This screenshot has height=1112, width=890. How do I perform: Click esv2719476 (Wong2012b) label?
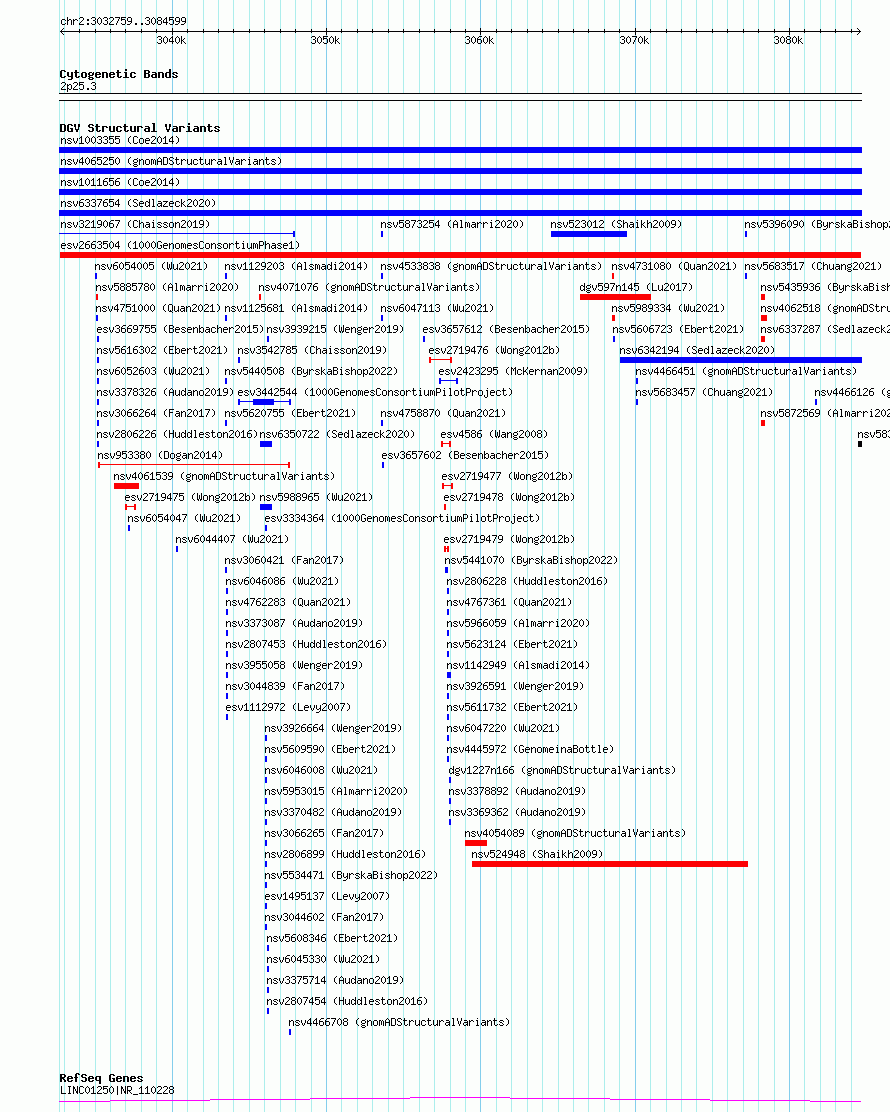[x=494, y=350]
